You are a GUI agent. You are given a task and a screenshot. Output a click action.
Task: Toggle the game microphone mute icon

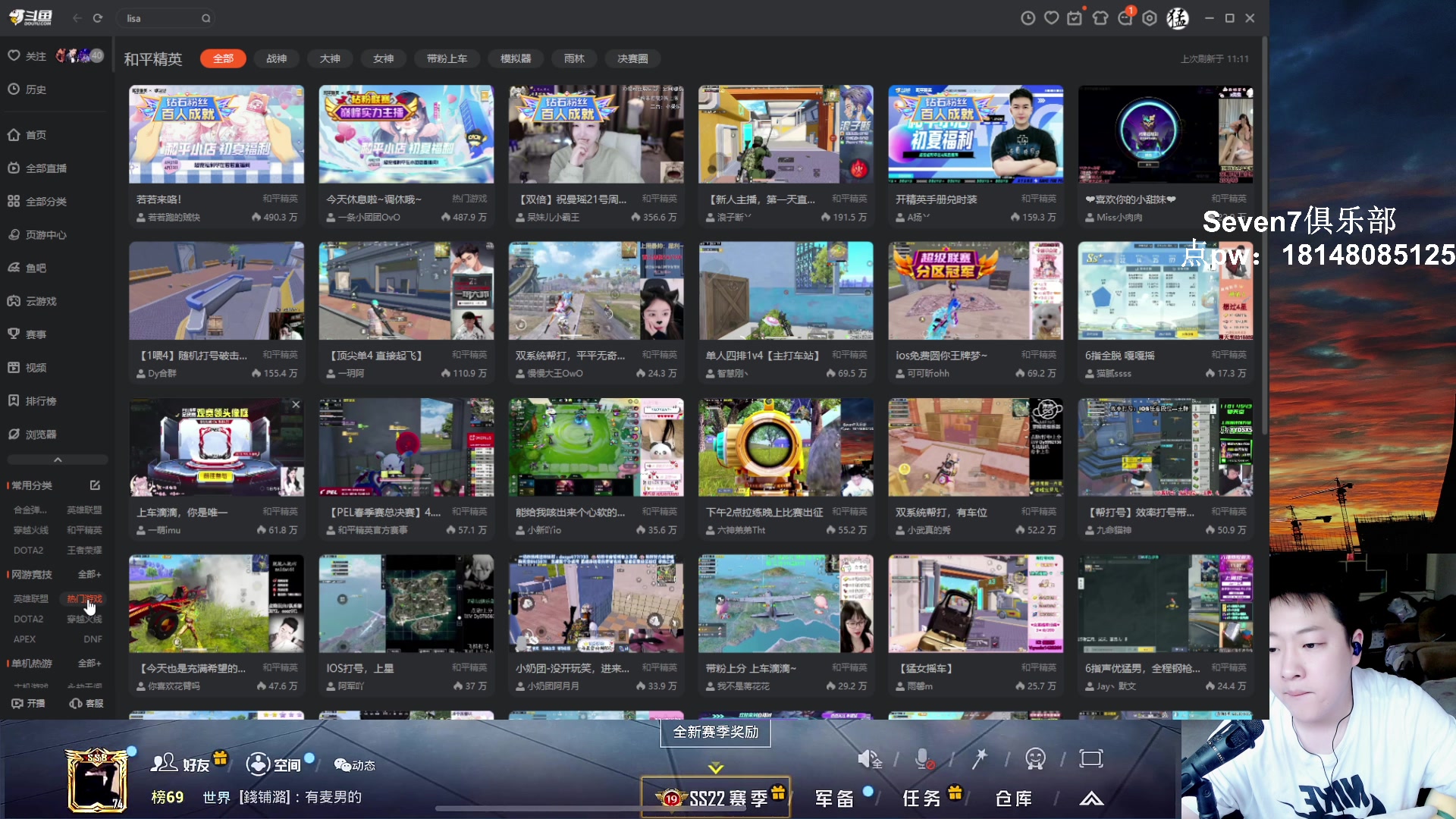924,759
